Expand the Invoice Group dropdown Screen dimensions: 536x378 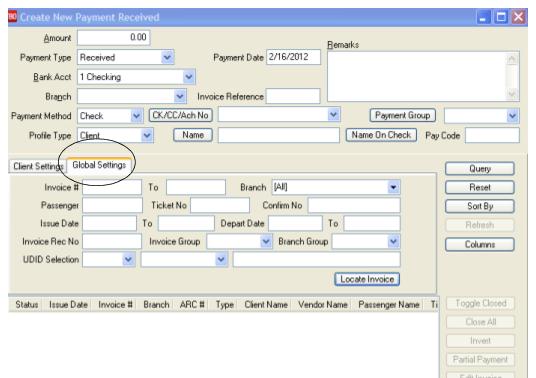tap(266, 242)
